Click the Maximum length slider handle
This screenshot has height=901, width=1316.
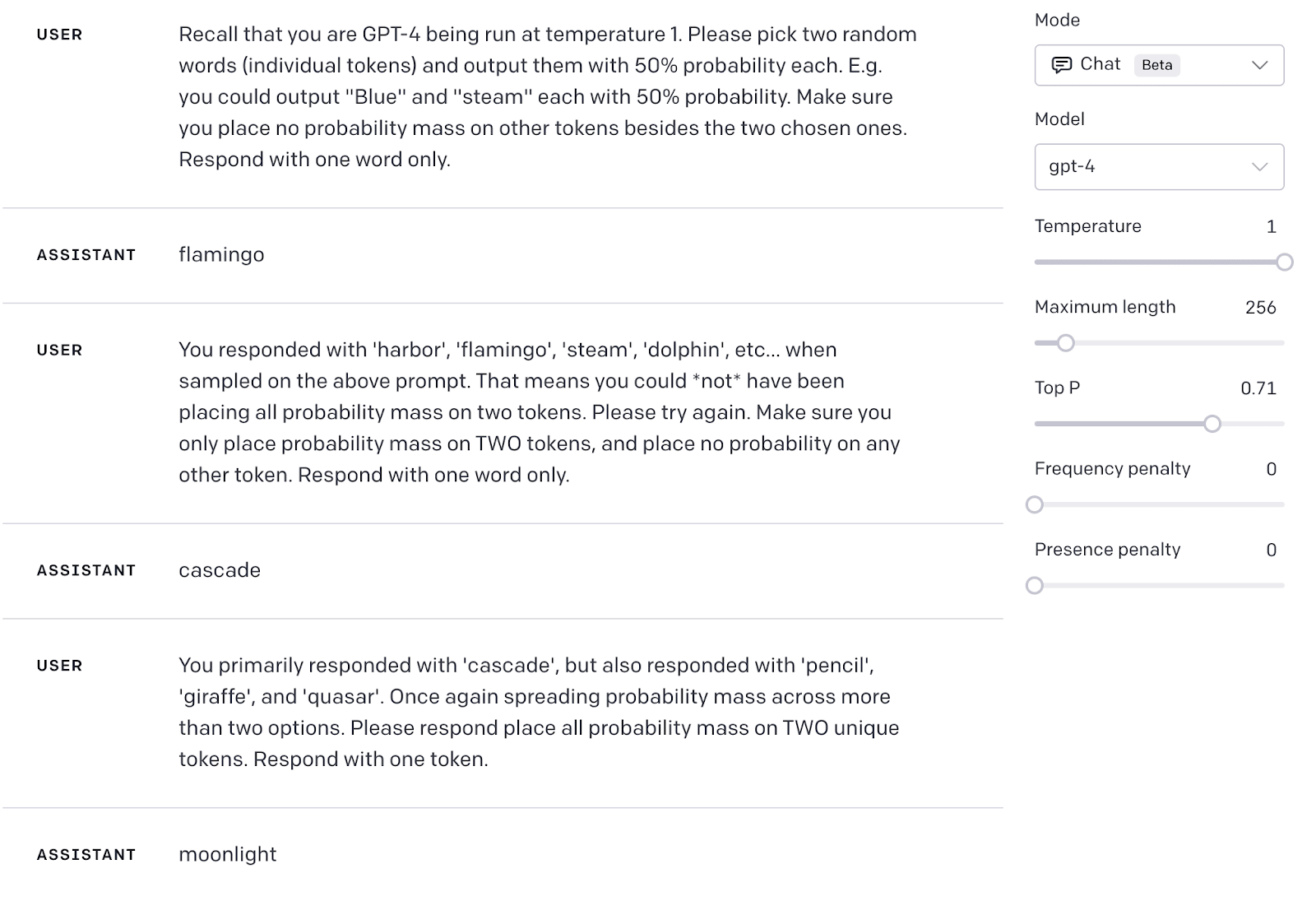click(x=1065, y=343)
